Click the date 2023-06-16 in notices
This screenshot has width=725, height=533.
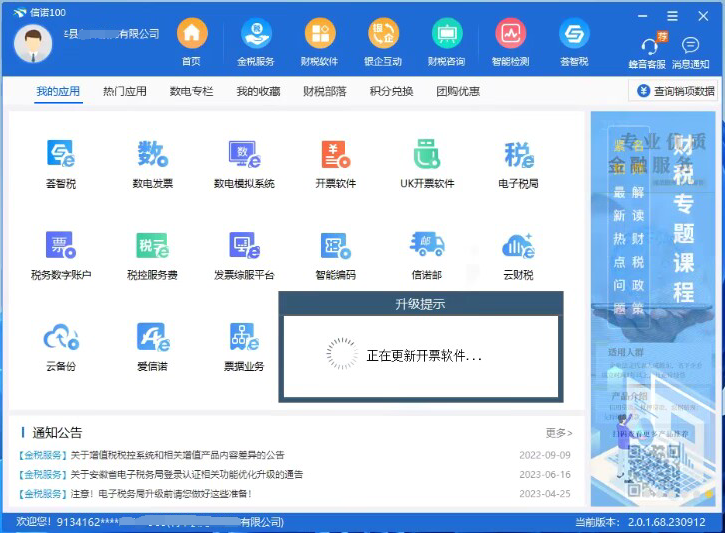545,475
